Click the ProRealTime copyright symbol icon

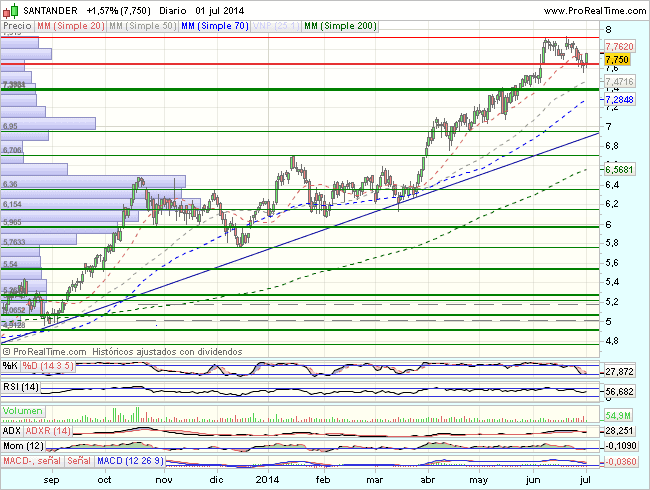8,352
